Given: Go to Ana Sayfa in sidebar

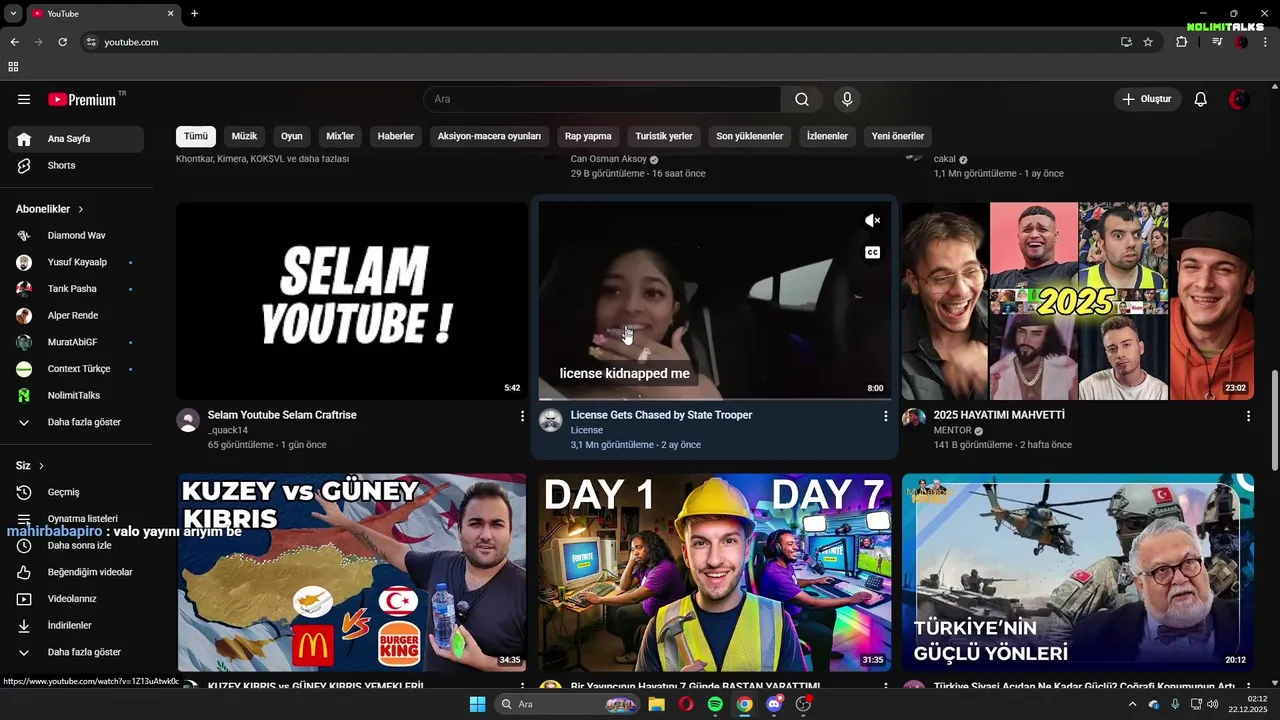Looking at the screenshot, I should click(x=76, y=139).
